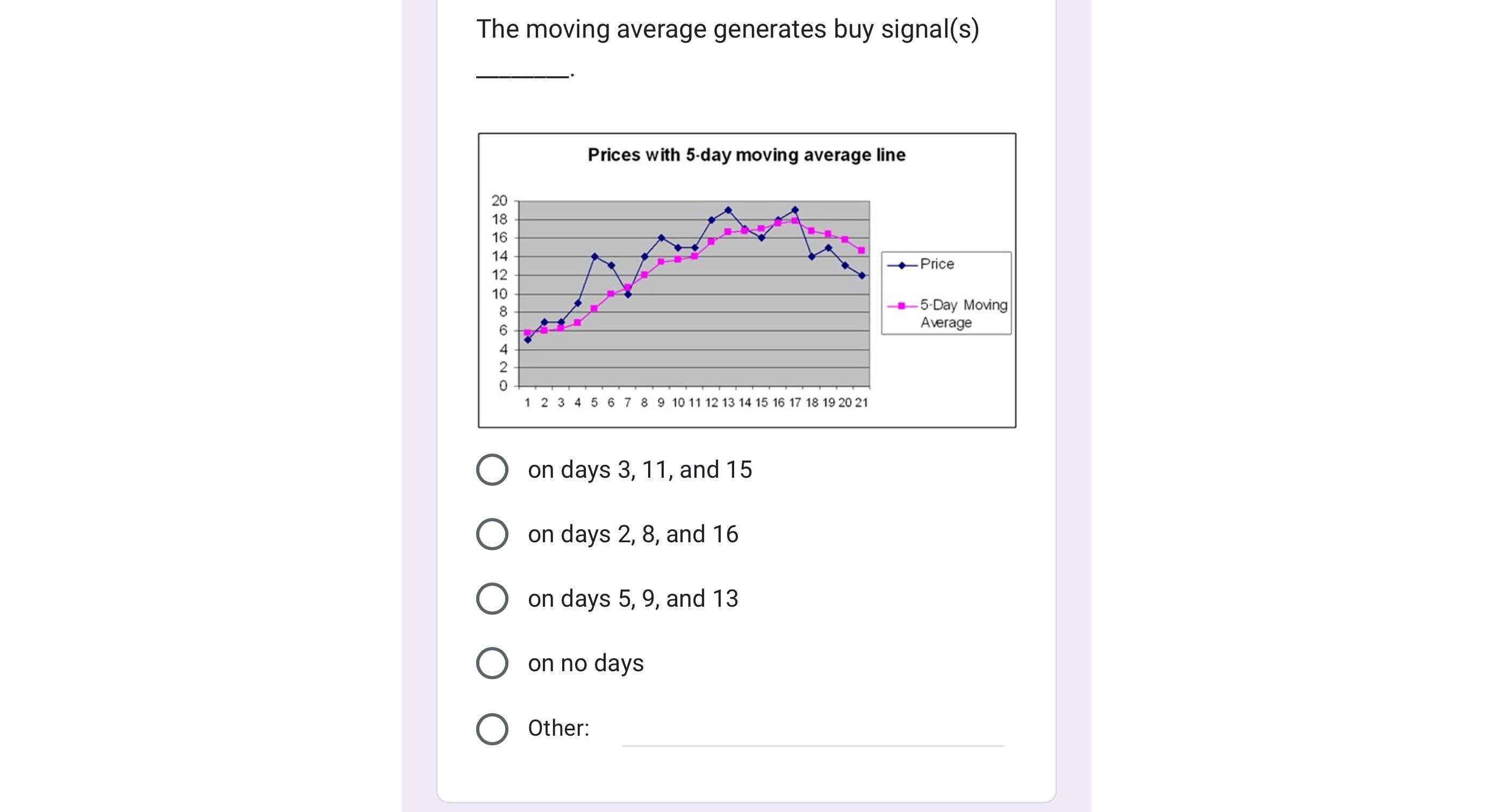Screen dimensions: 1493x812
Task: Select "on days 2, 8, and 16"
Action: (493, 534)
